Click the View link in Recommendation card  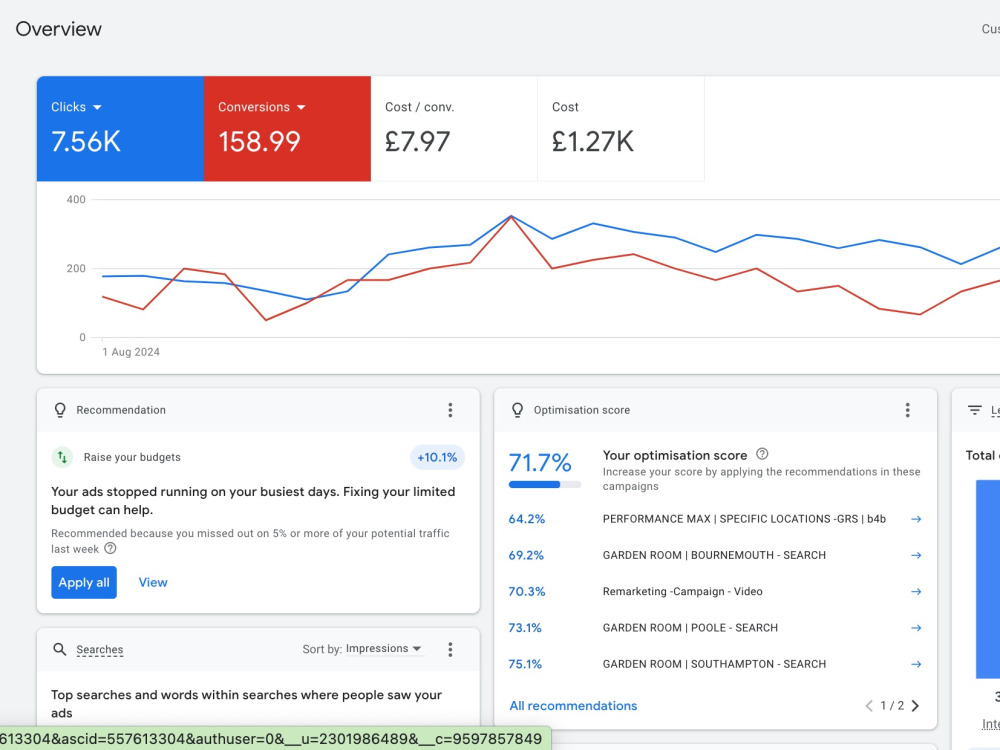tap(153, 582)
